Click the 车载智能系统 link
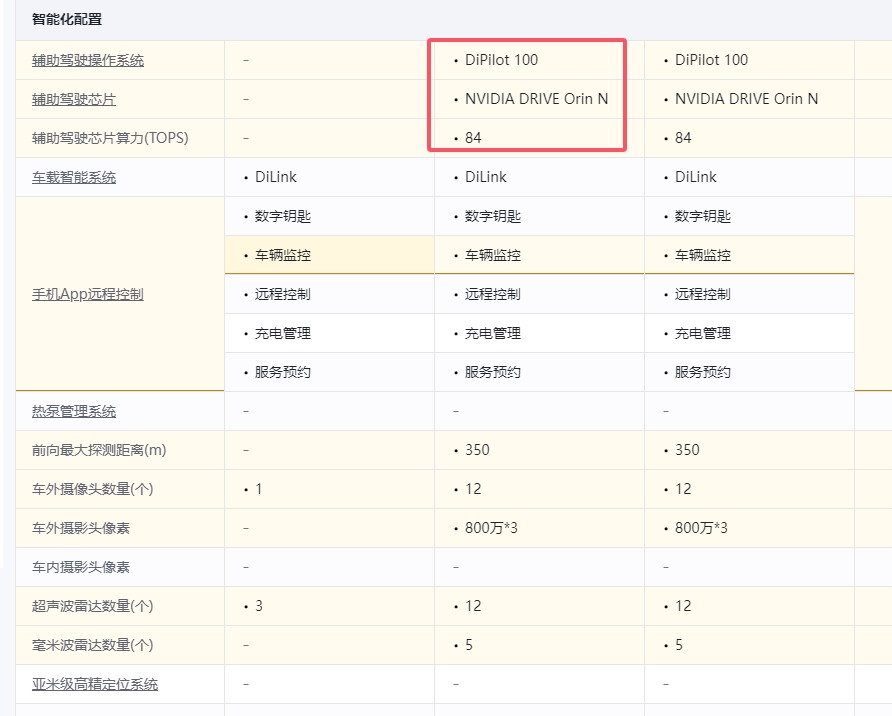Viewport: 892px width, 716px height. click(x=74, y=177)
